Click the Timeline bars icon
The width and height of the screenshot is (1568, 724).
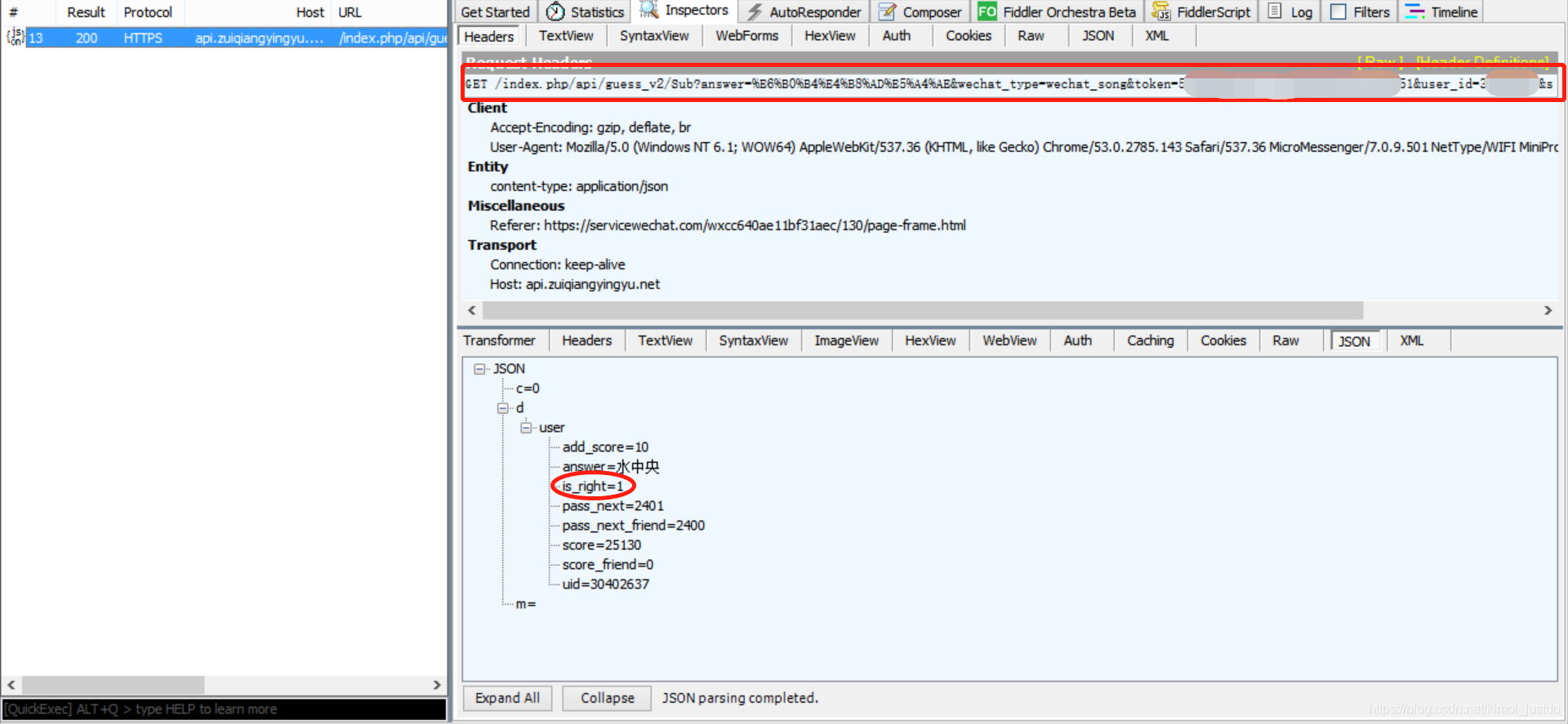[x=1414, y=11]
